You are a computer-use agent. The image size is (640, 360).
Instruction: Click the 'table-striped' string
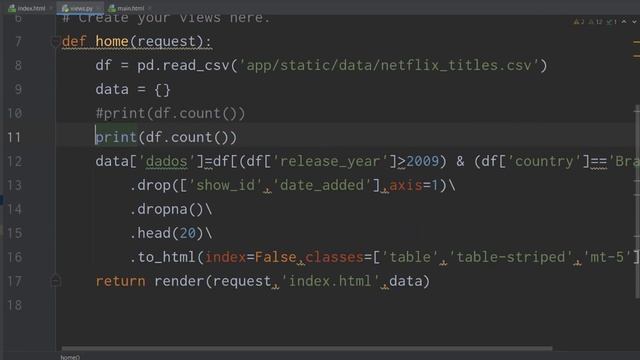point(511,258)
